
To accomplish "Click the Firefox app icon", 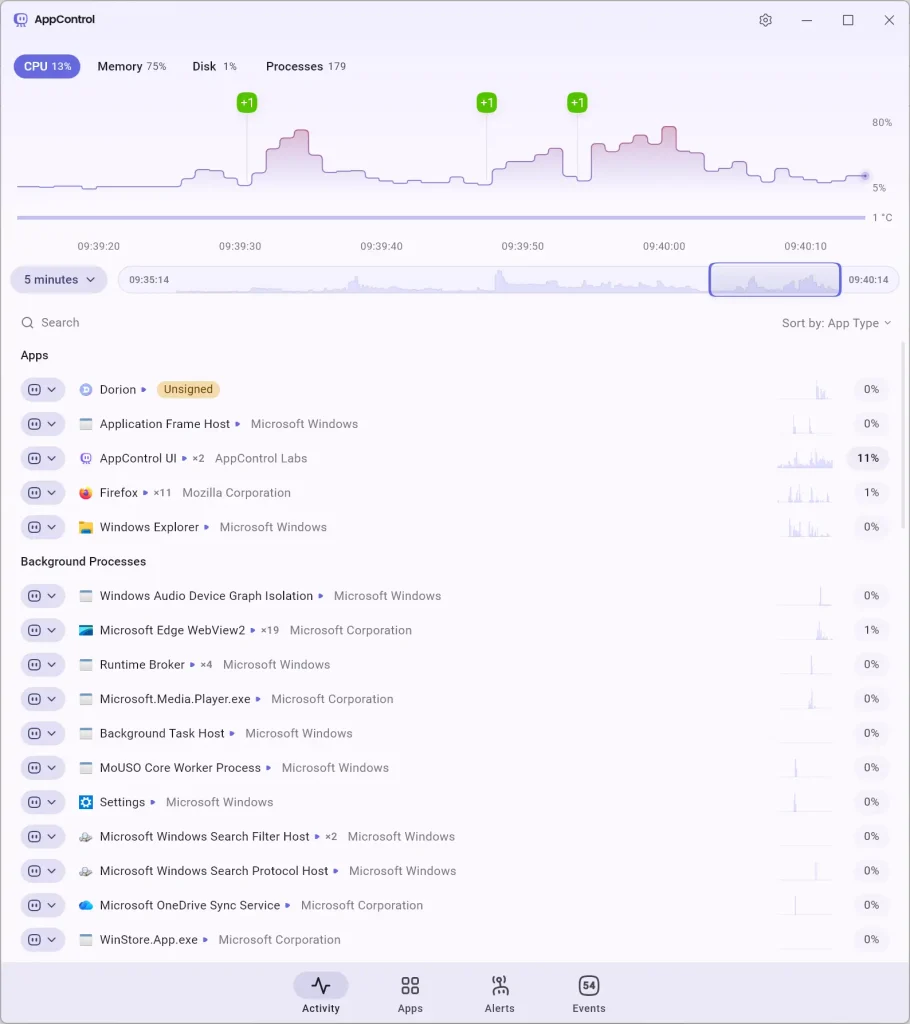I will coord(86,493).
